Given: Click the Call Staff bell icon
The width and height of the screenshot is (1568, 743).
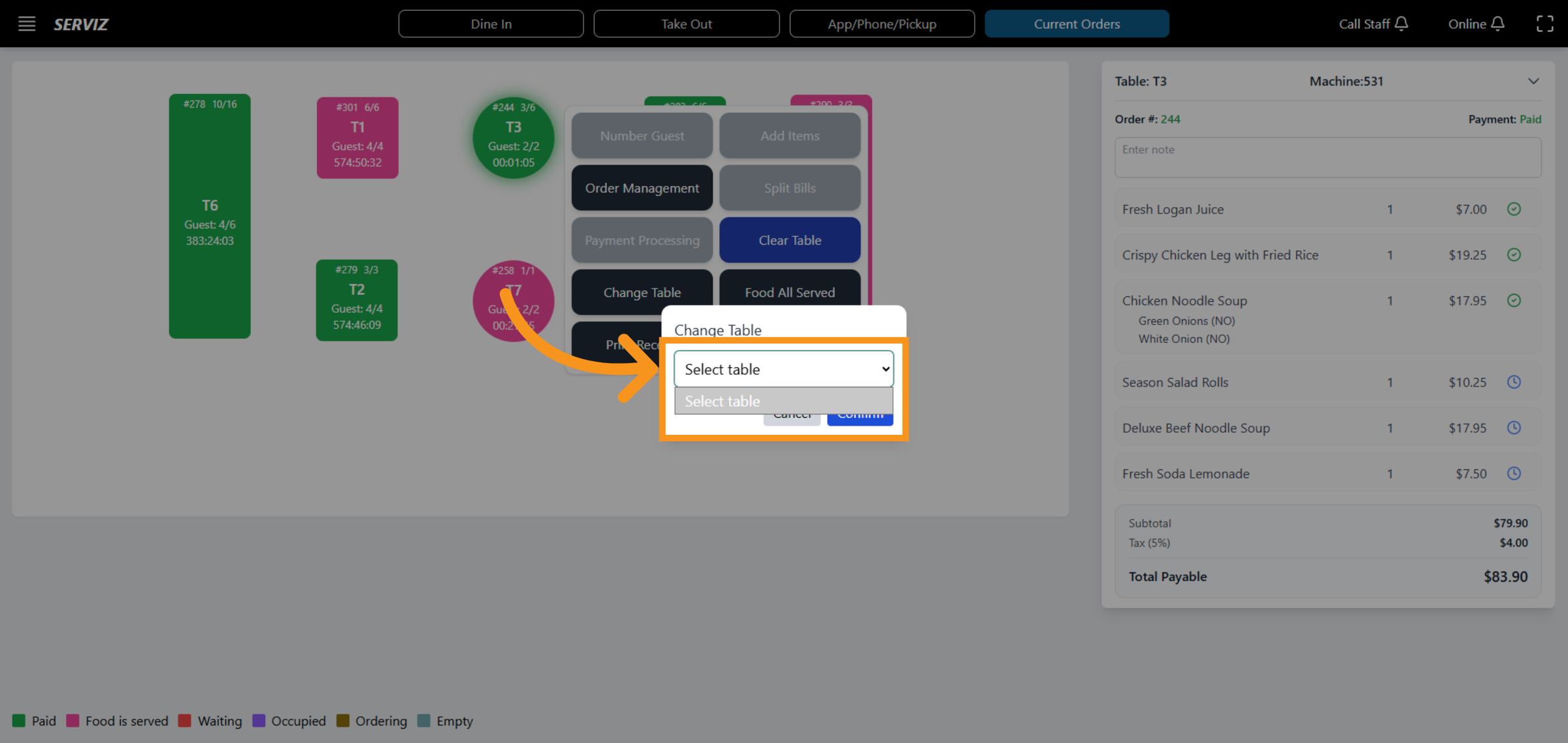Looking at the screenshot, I should pyautogui.click(x=1401, y=24).
